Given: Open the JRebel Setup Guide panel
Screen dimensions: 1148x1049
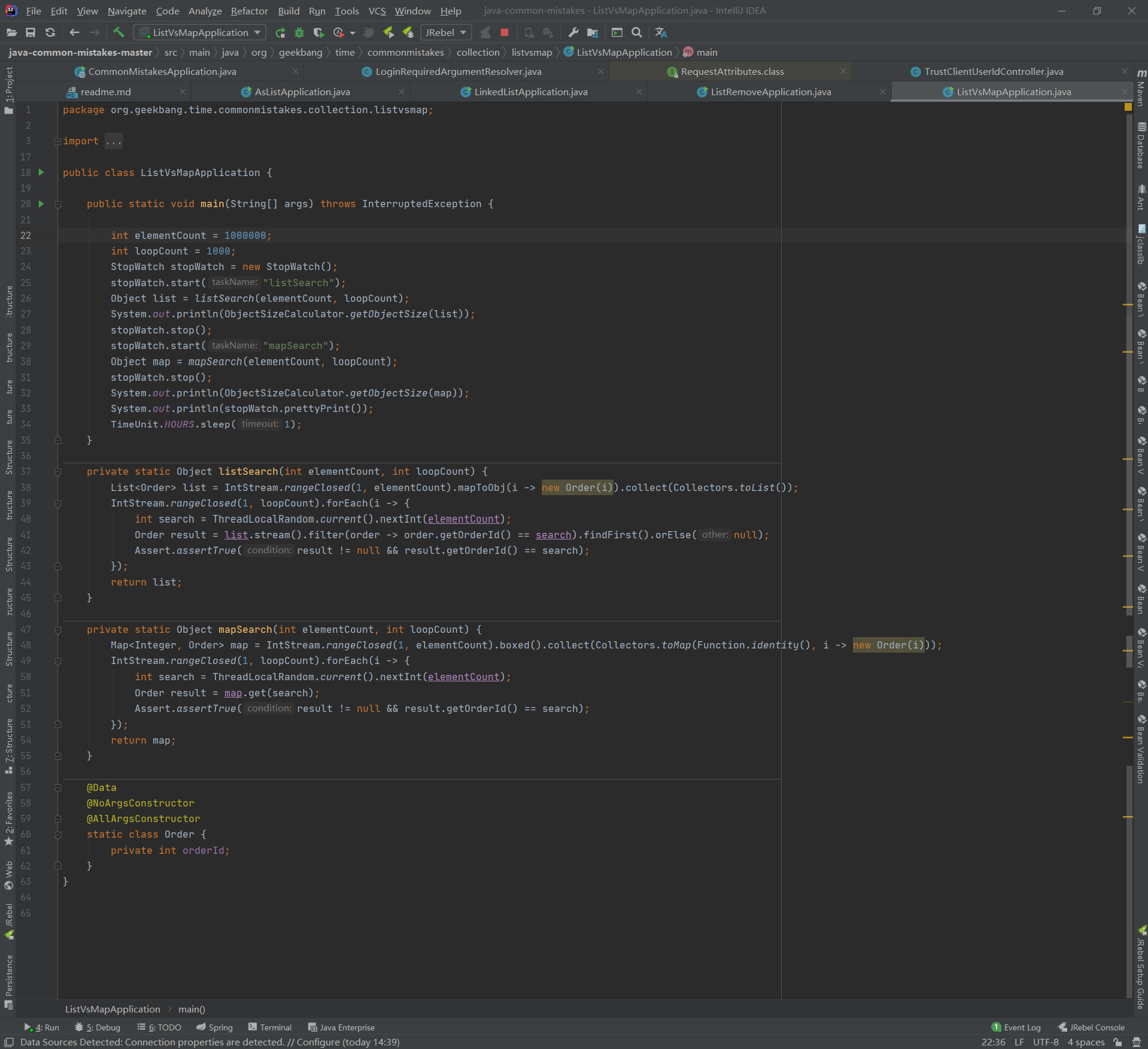Looking at the screenshot, I should pos(1141,968).
